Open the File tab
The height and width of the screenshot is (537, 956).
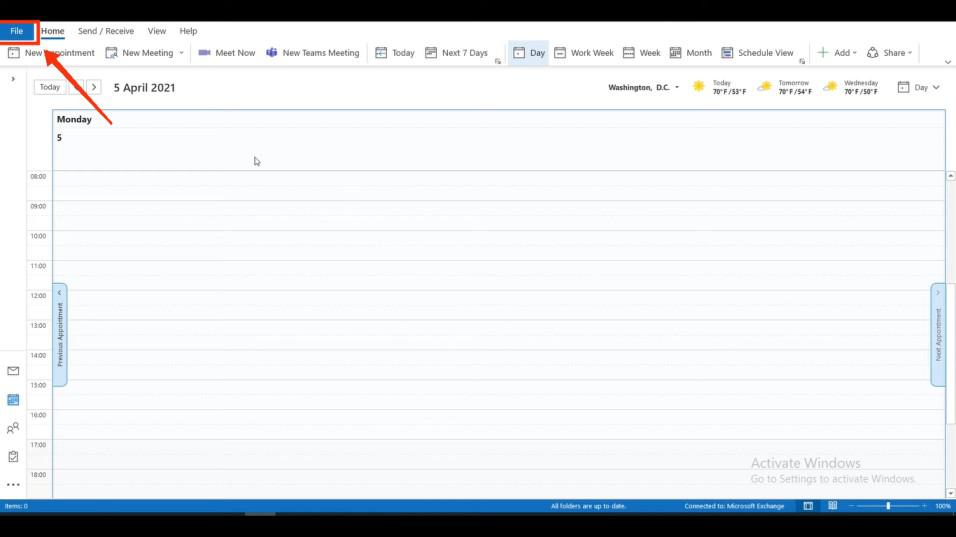17,31
